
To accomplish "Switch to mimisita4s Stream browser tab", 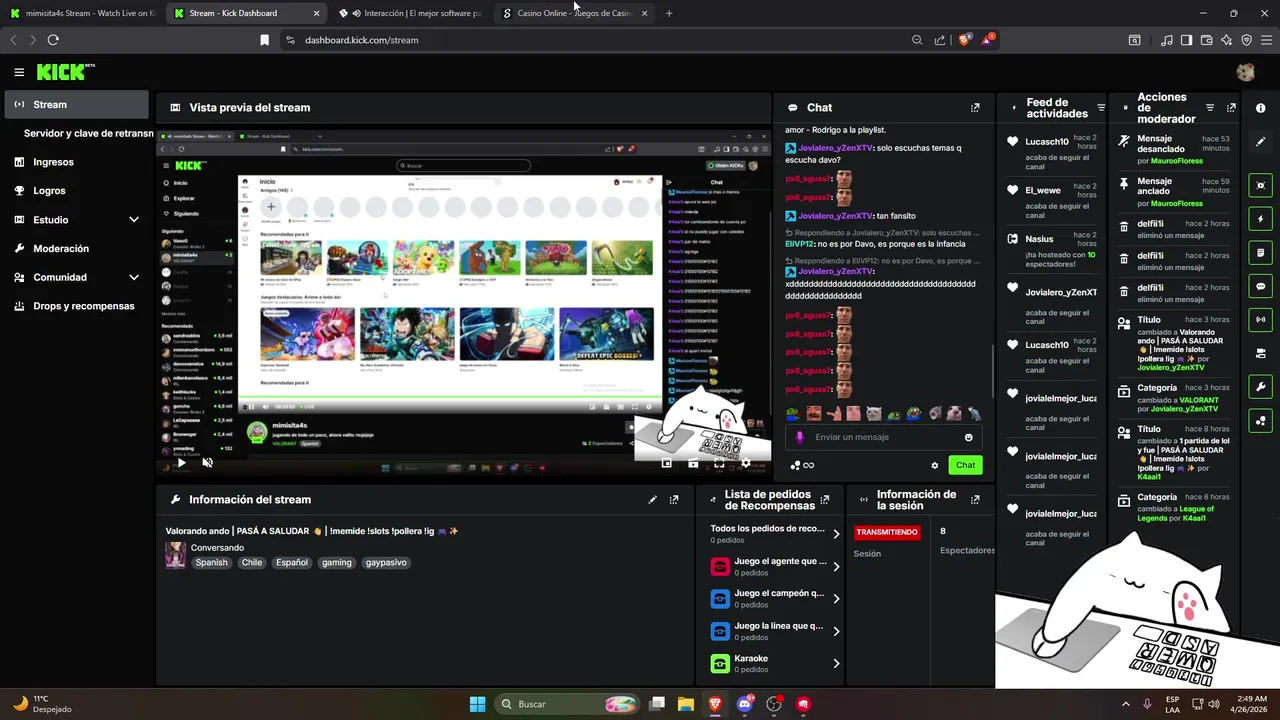I will tap(82, 13).
